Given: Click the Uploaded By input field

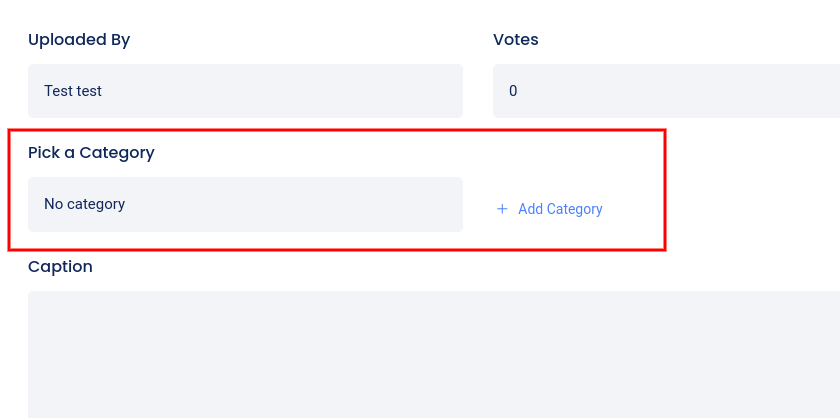Looking at the screenshot, I should coord(245,91).
